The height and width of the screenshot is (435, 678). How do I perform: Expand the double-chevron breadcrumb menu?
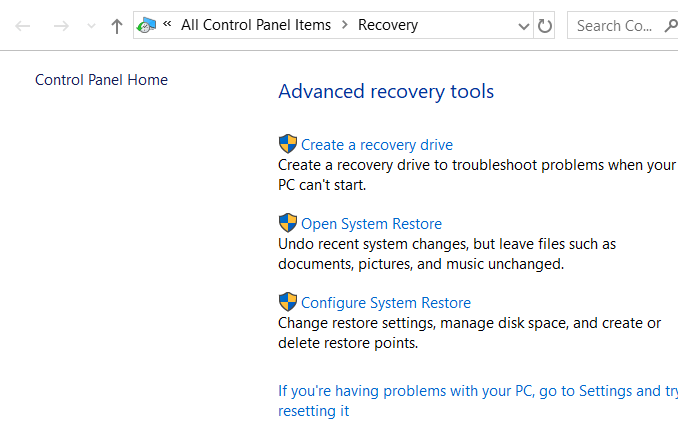tap(167, 25)
